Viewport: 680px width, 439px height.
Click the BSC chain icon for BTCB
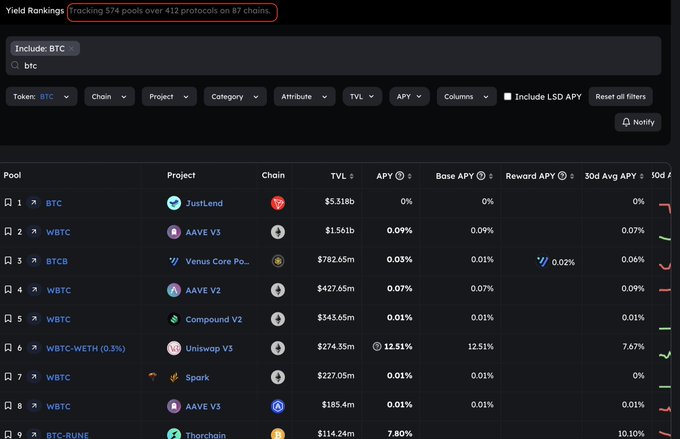278,261
